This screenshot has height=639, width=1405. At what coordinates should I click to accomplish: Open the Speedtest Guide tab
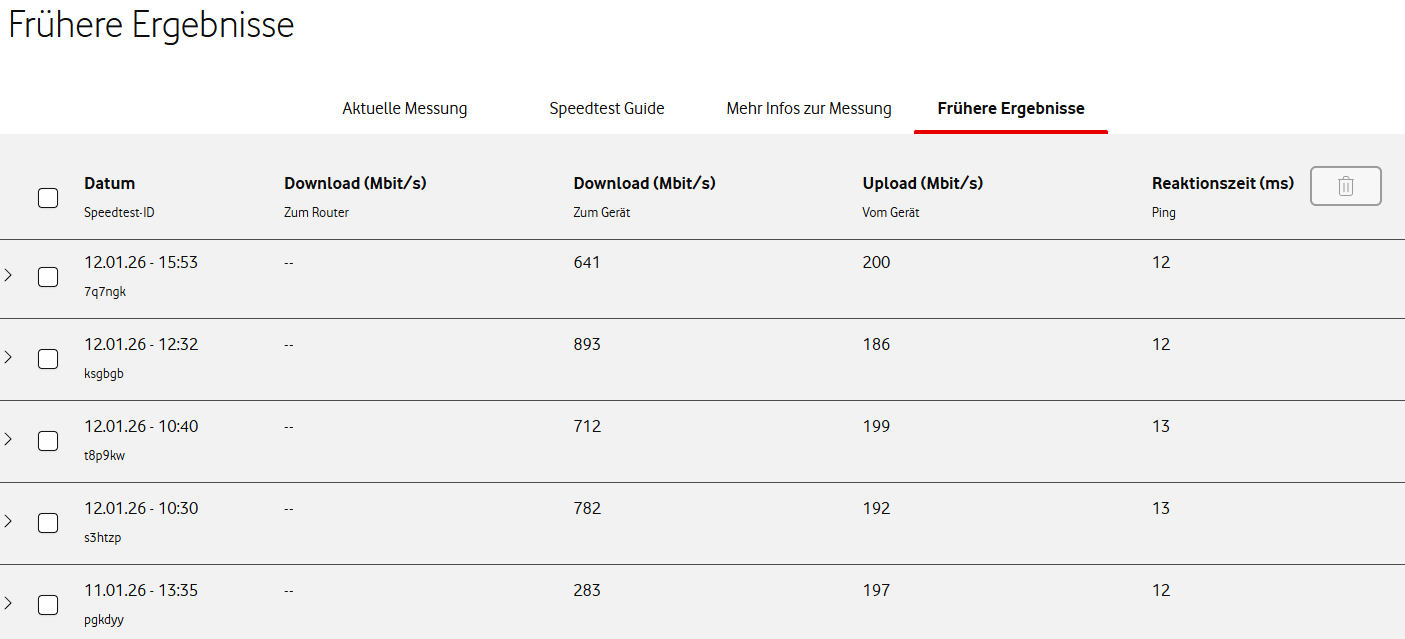tap(607, 108)
